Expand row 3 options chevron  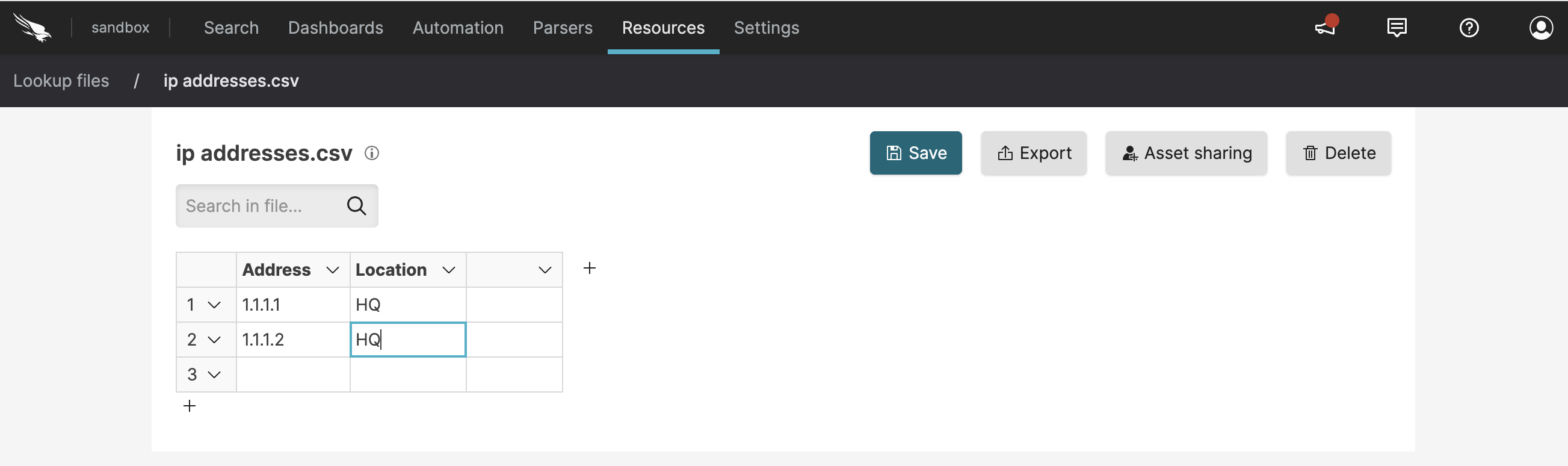[214, 374]
